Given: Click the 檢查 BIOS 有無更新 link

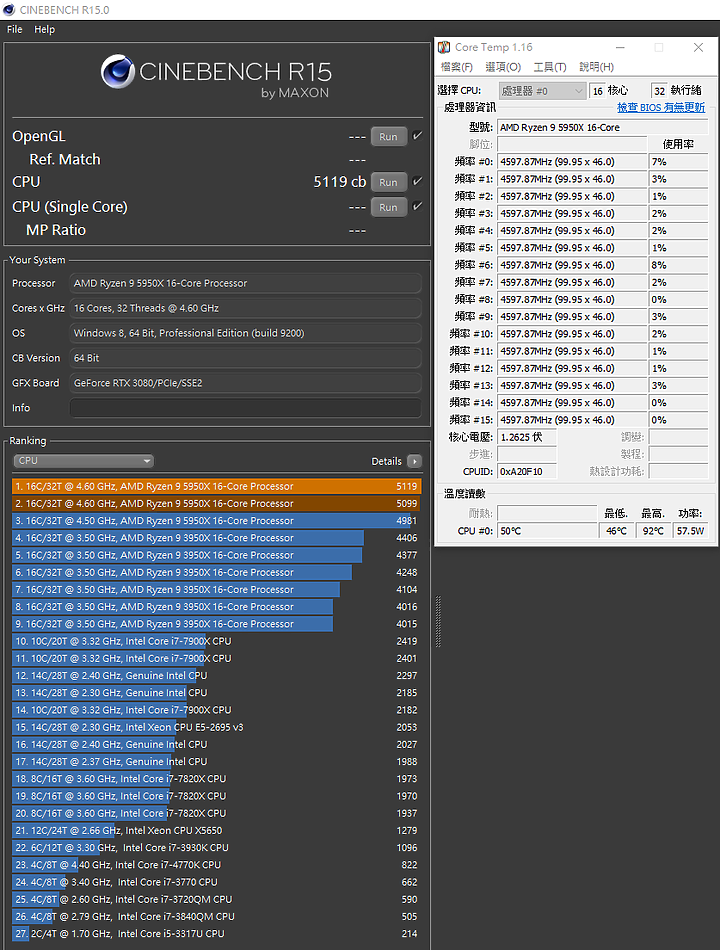Looking at the screenshot, I should tap(661, 107).
